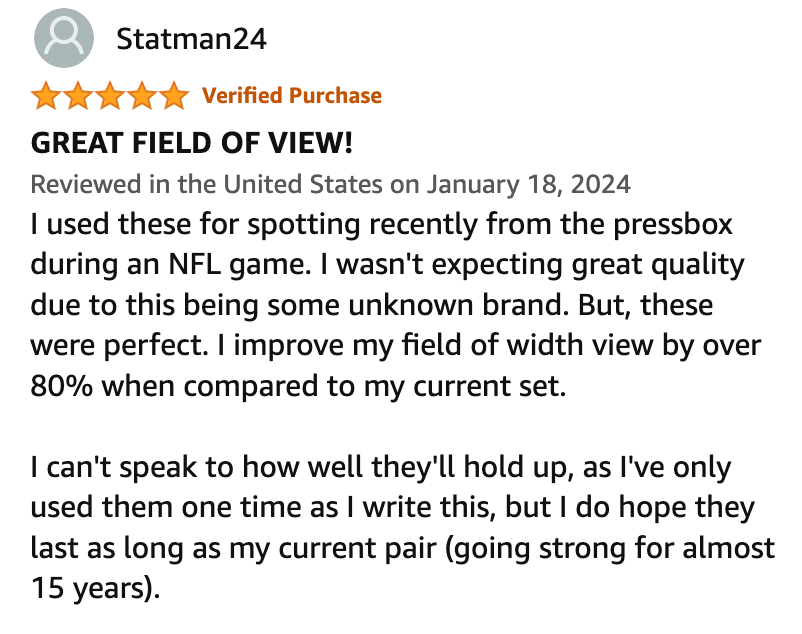Click the words United States in review date
Image resolution: width=802 pixels, height=634 pixels.
(x=303, y=184)
